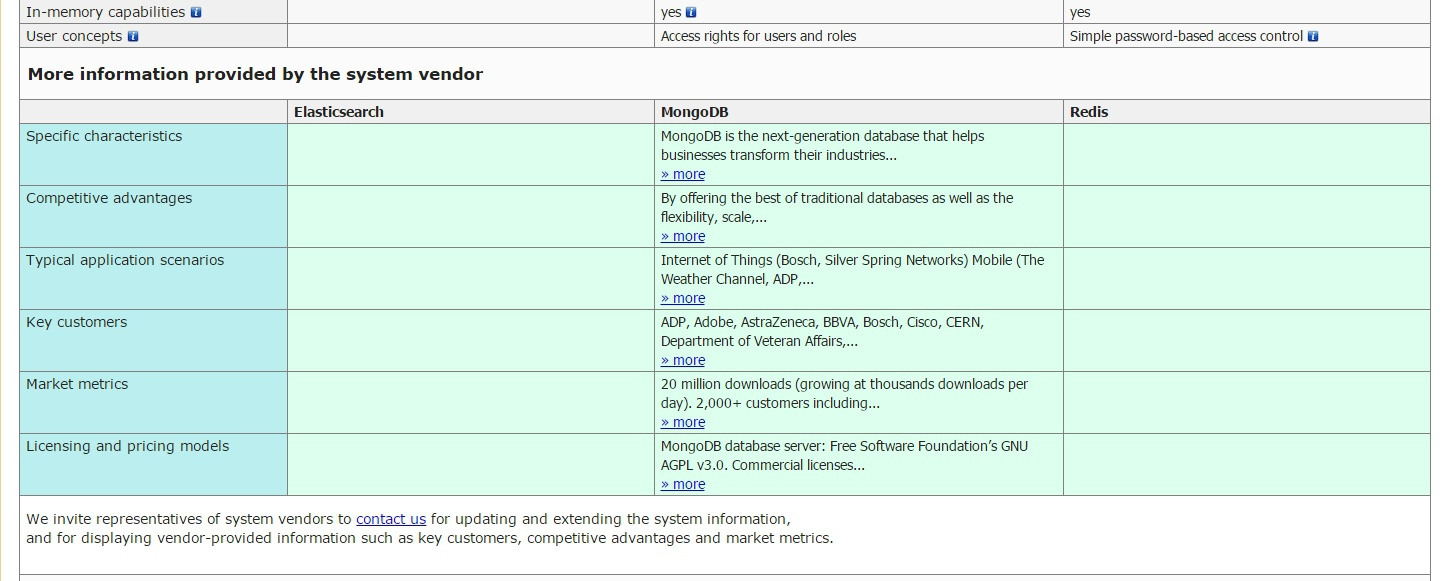Viewport: 1442px width, 581px height.
Task: Follow the 'contact us' link
Action: [391, 519]
